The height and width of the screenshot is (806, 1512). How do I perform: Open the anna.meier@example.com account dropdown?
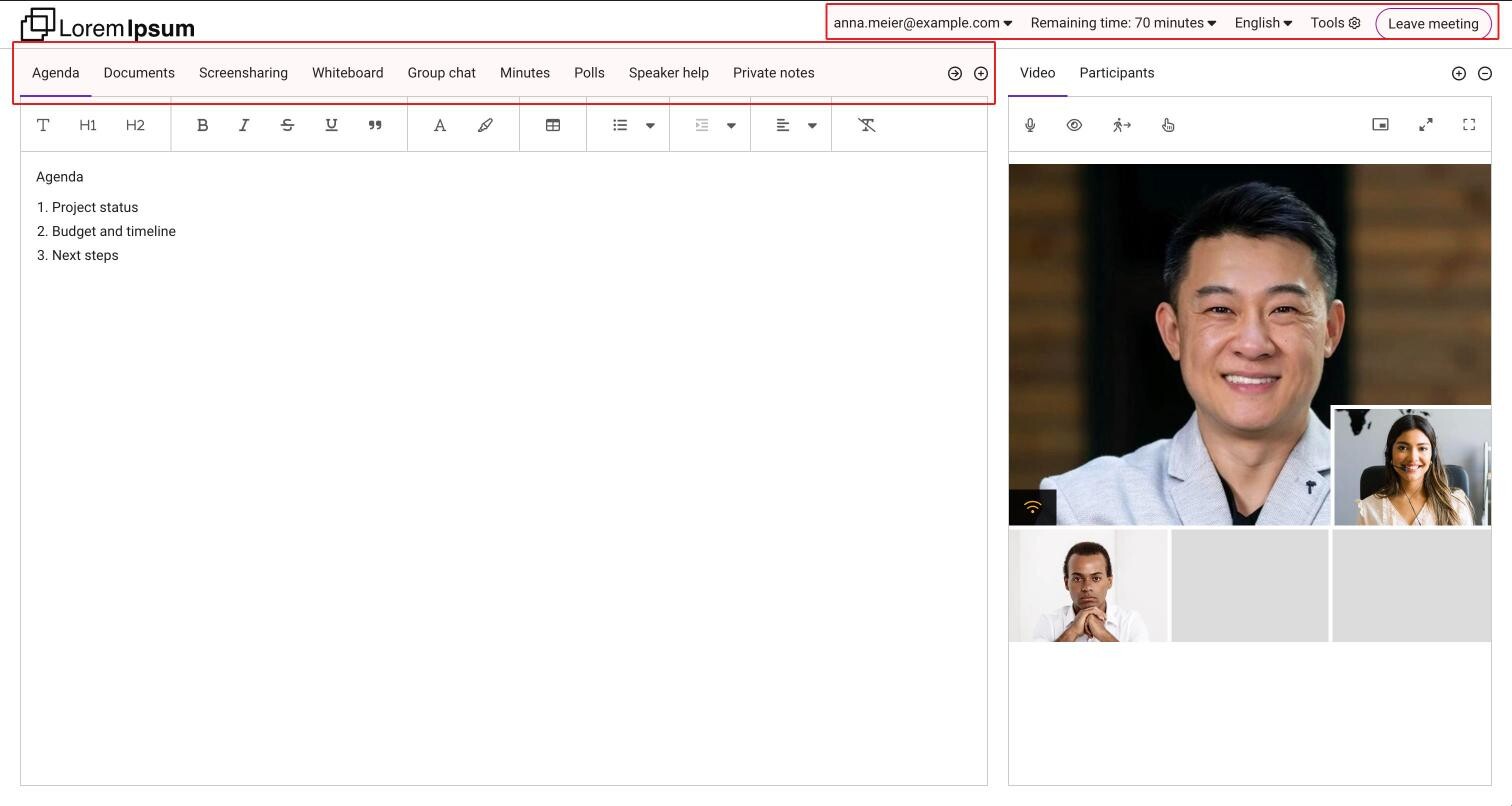923,23
